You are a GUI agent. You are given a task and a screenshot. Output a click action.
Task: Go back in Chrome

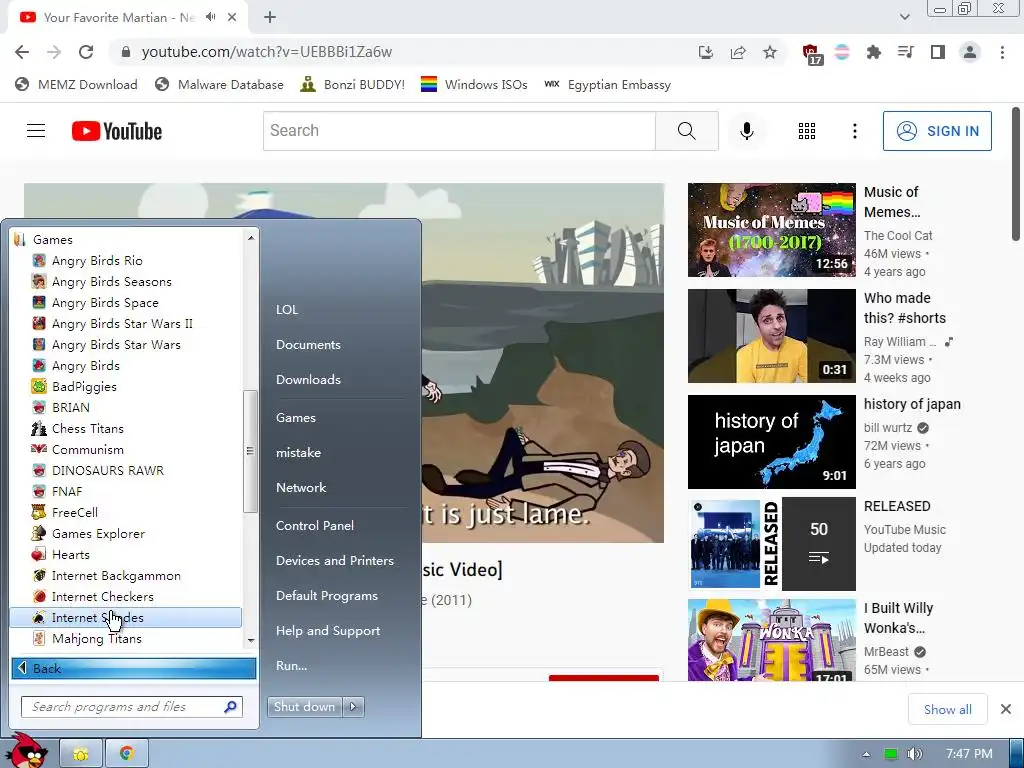(22, 52)
